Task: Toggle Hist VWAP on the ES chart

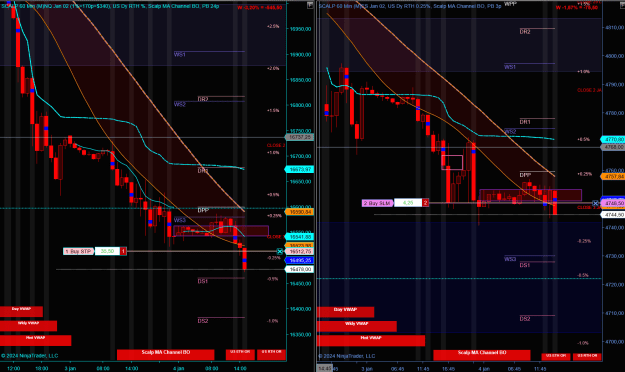Action: [371, 341]
